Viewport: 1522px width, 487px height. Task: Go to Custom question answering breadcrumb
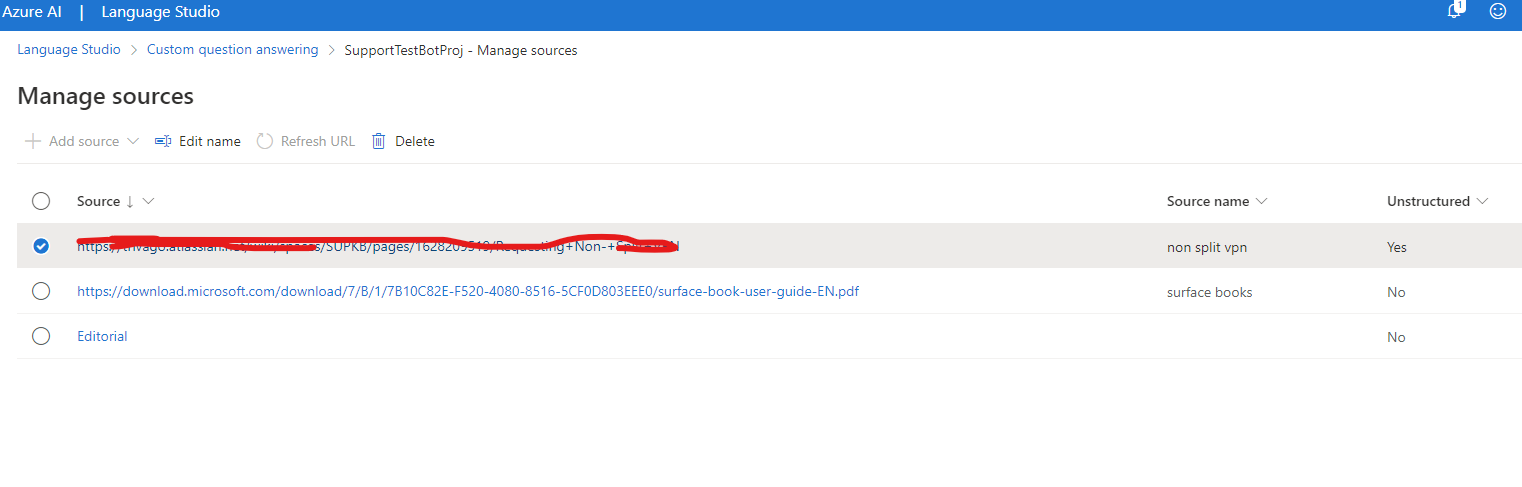(x=232, y=49)
